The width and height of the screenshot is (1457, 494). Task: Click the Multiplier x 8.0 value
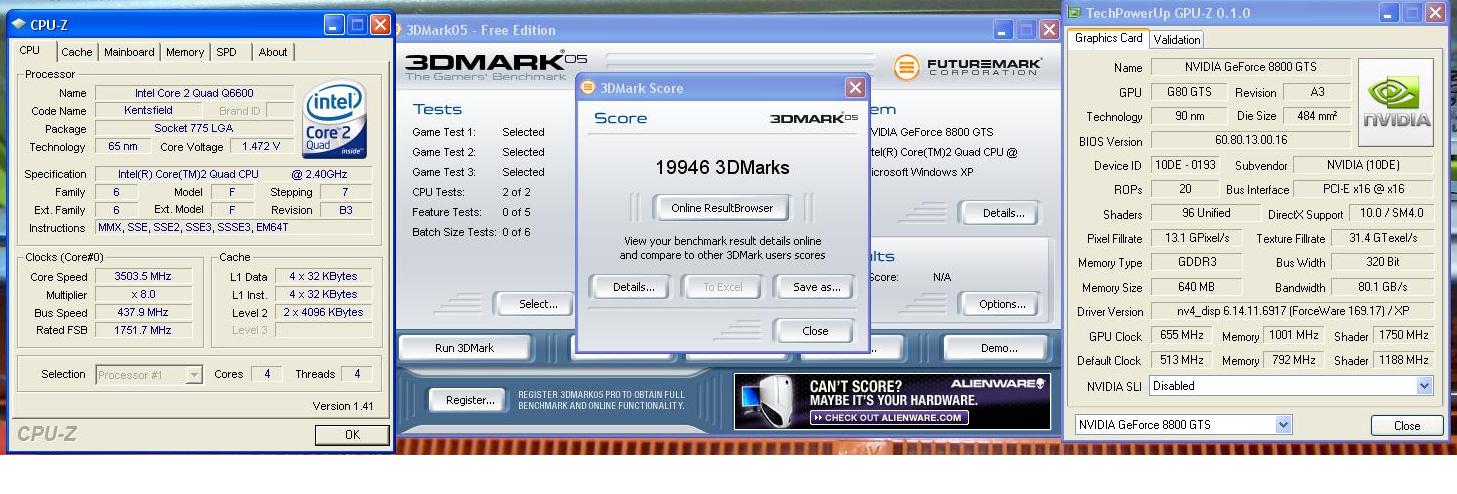point(143,295)
